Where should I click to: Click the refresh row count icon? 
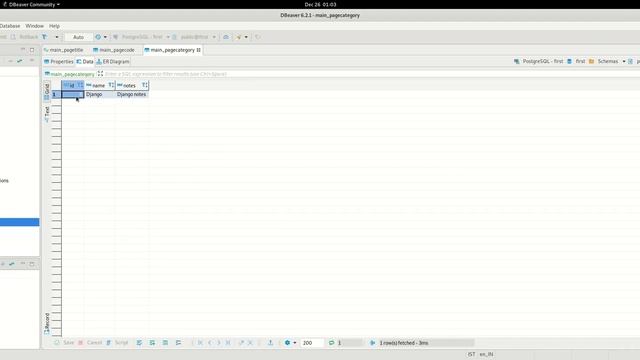(x=331, y=342)
